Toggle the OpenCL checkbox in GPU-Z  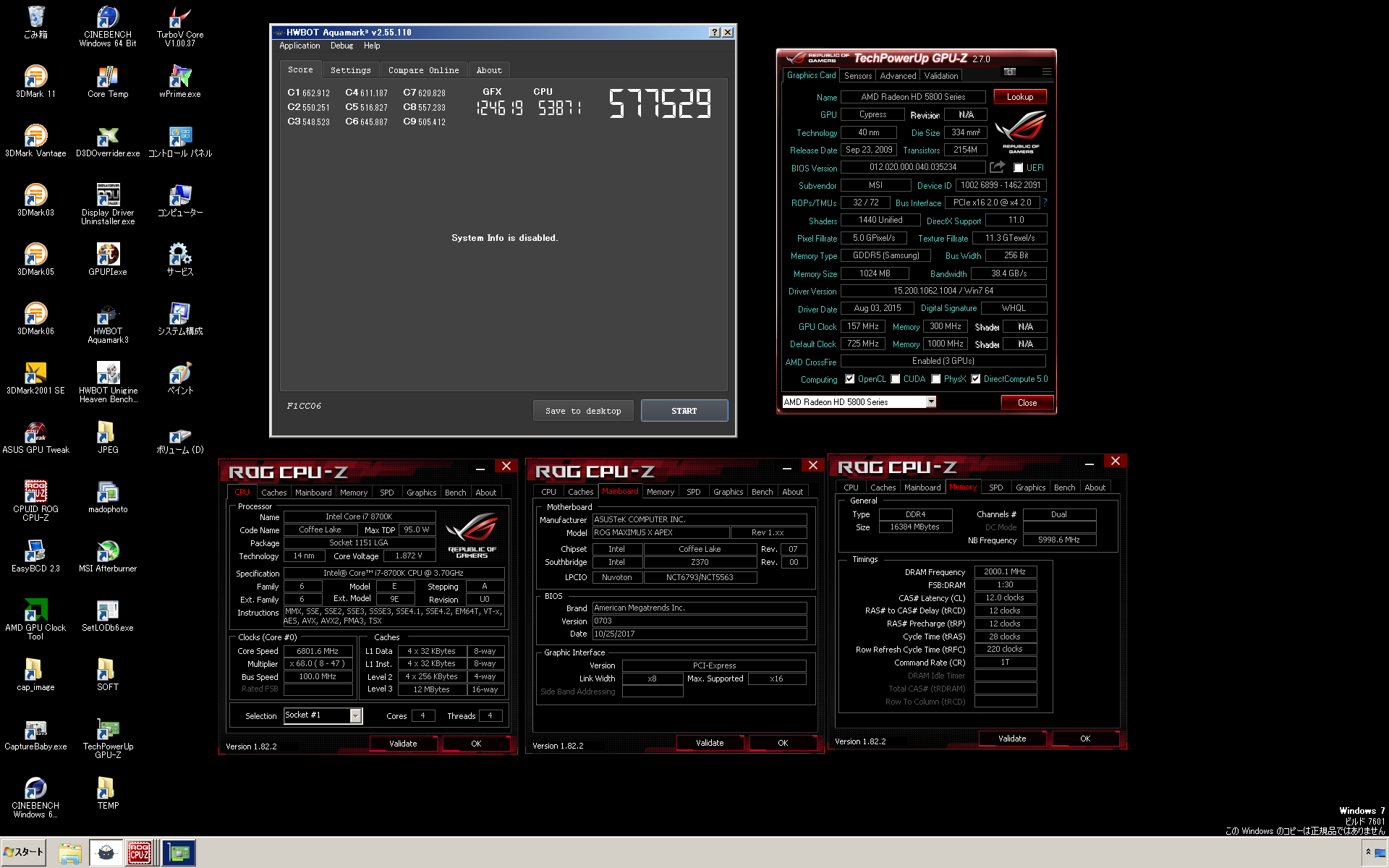point(850,379)
